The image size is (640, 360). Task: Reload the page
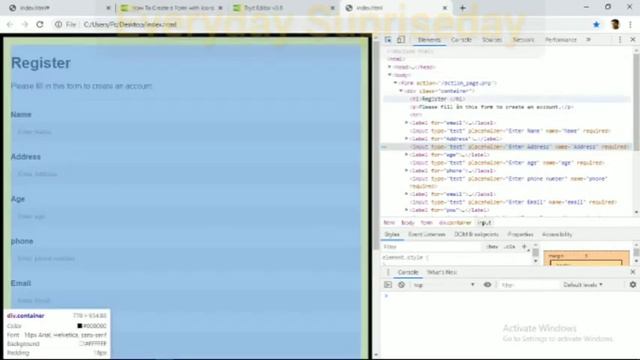point(40,24)
